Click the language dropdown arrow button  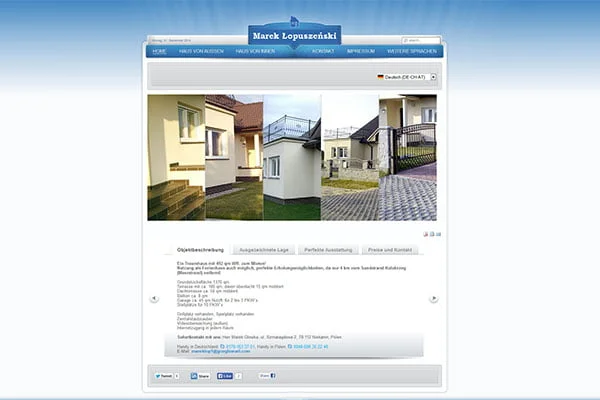coord(433,77)
